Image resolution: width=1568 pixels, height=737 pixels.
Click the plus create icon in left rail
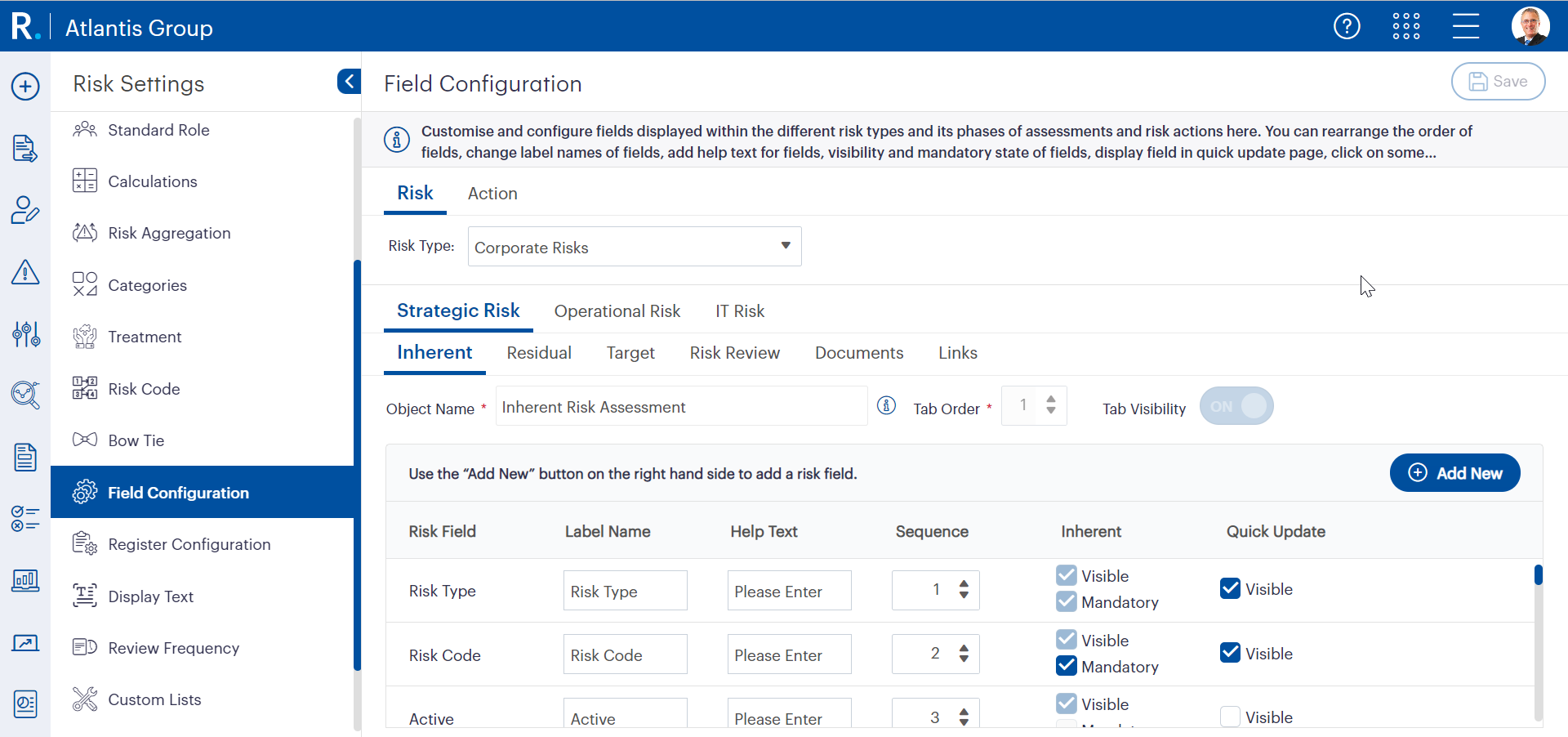tap(25, 86)
